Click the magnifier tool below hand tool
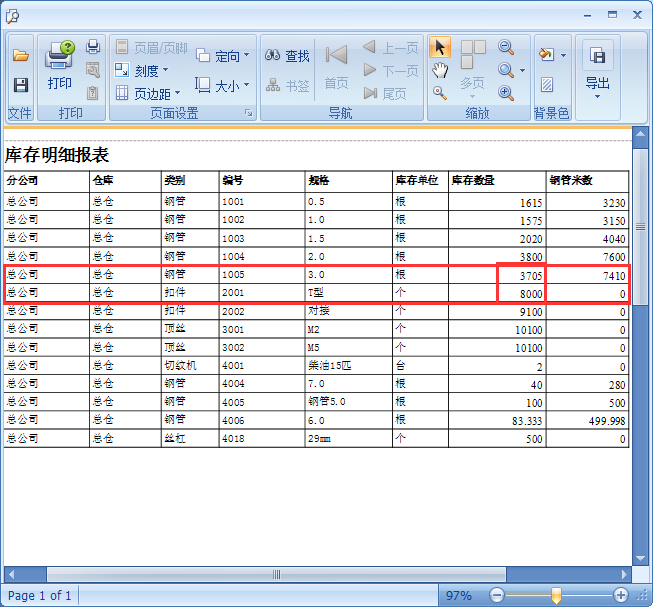Image resolution: width=653 pixels, height=607 pixels. pos(440,93)
